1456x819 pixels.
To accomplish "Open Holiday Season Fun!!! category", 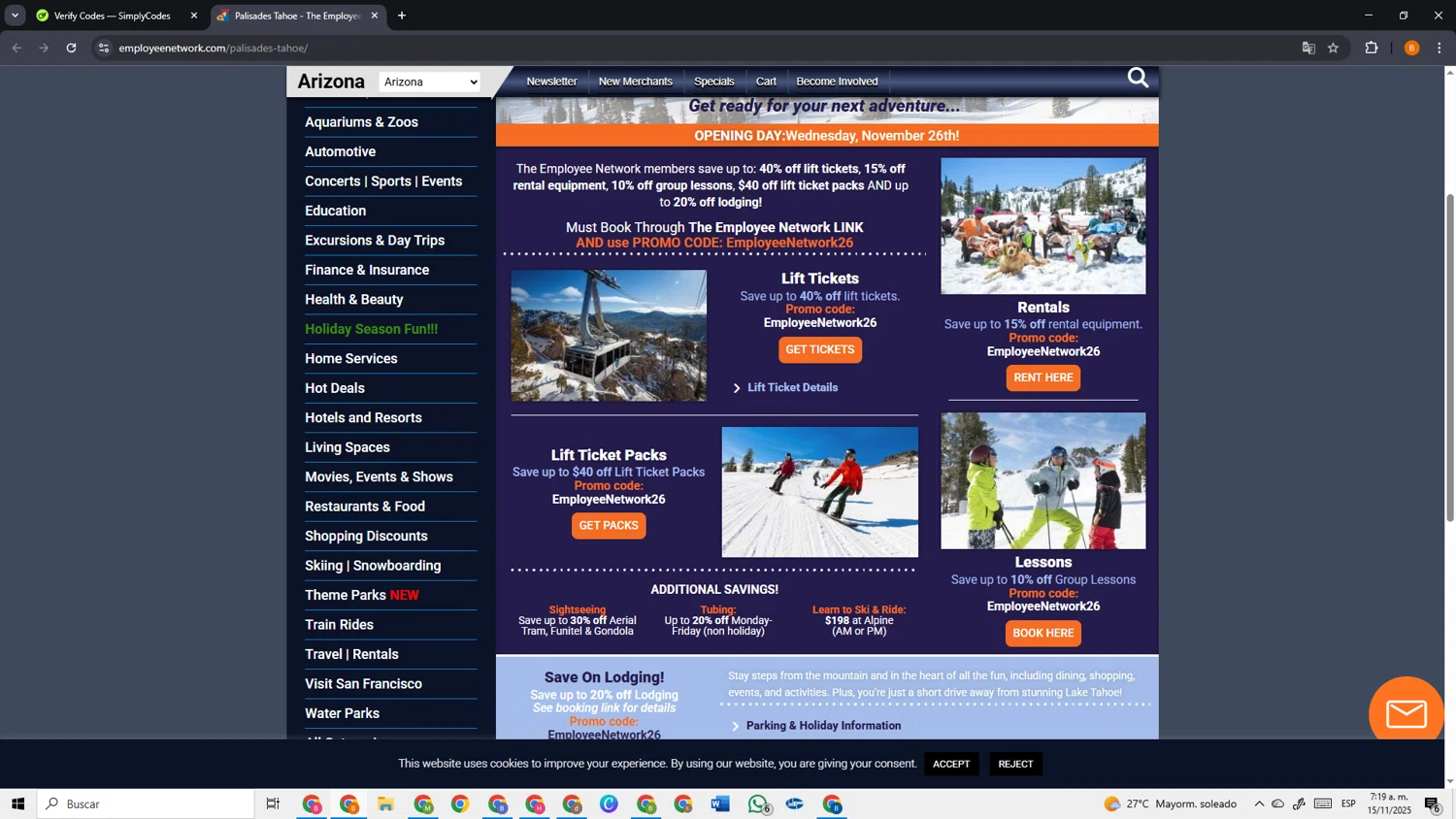I will point(371,330).
